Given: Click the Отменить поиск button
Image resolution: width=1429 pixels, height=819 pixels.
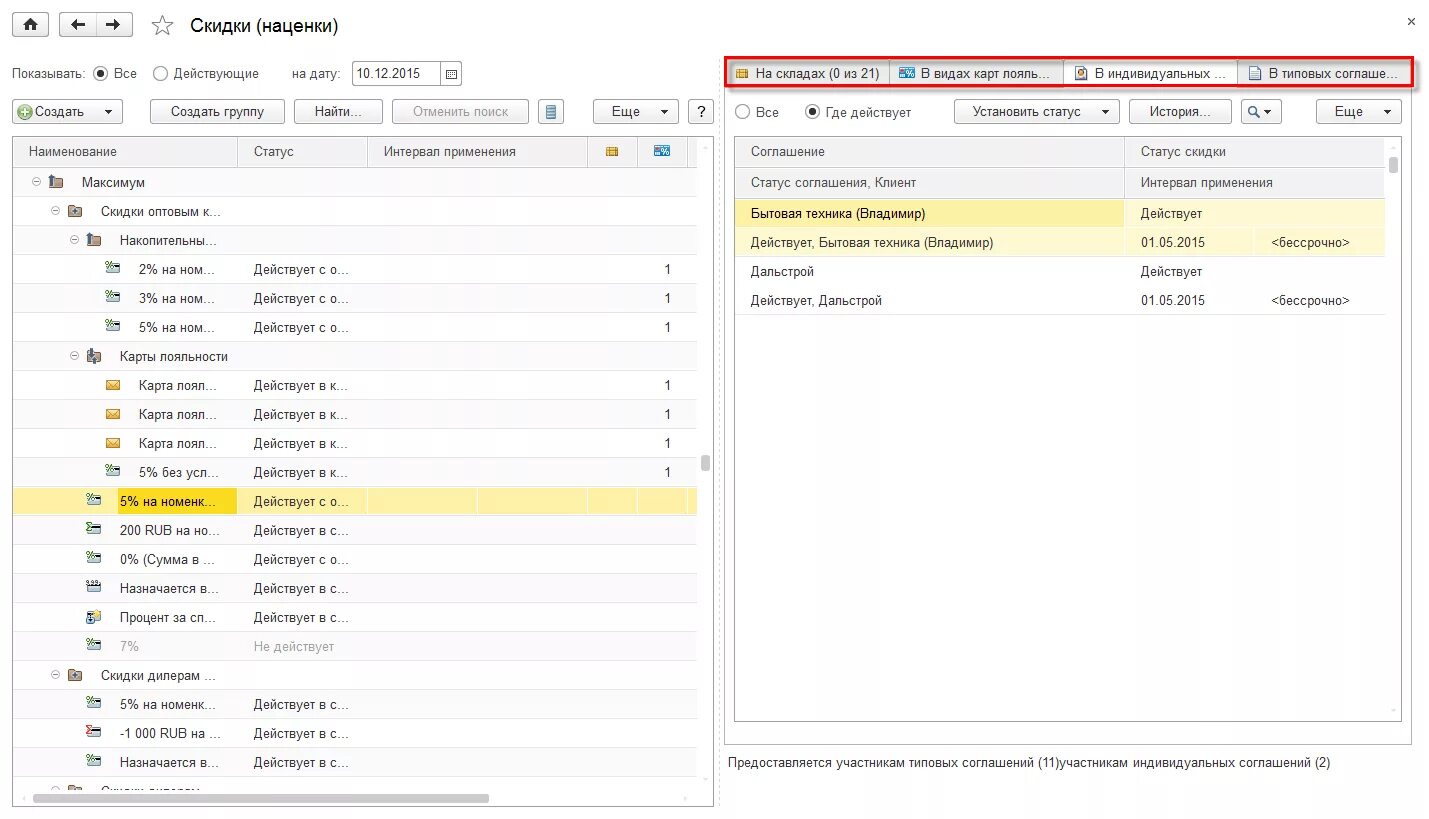Looking at the screenshot, I should pos(460,112).
